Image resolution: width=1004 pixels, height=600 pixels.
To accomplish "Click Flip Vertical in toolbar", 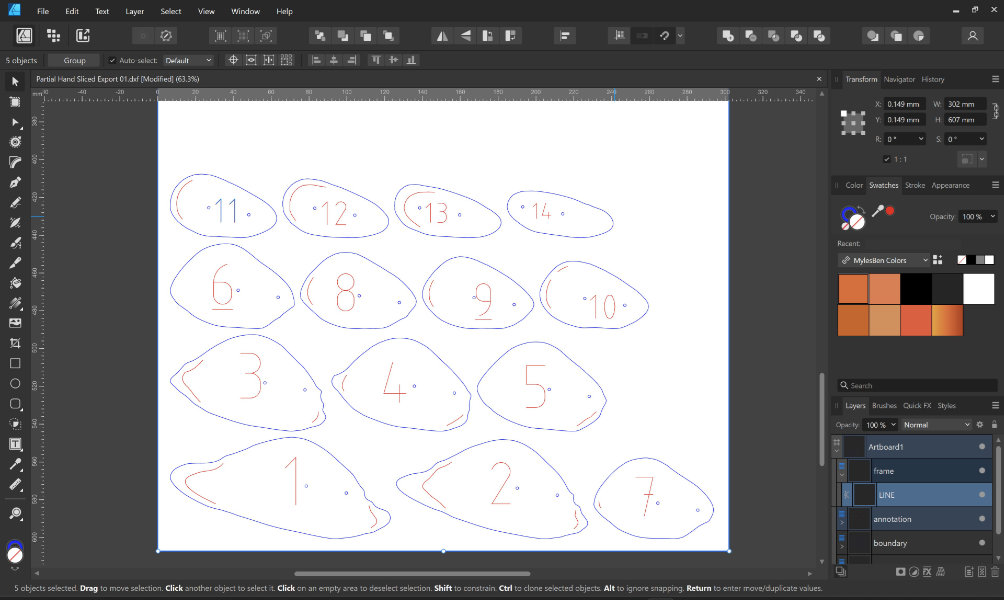I will point(465,36).
